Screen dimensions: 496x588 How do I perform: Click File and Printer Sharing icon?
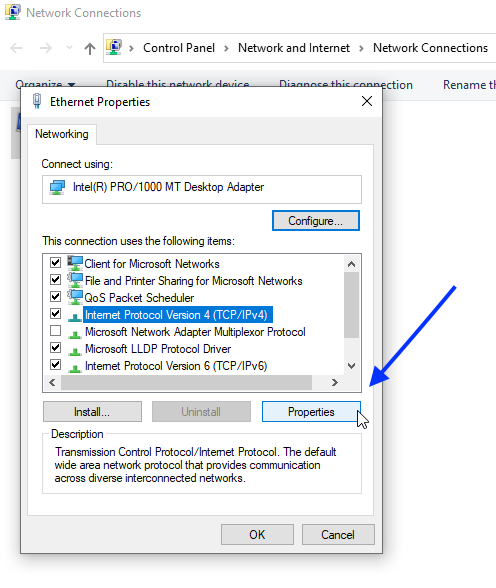click(x=75, y=280)
